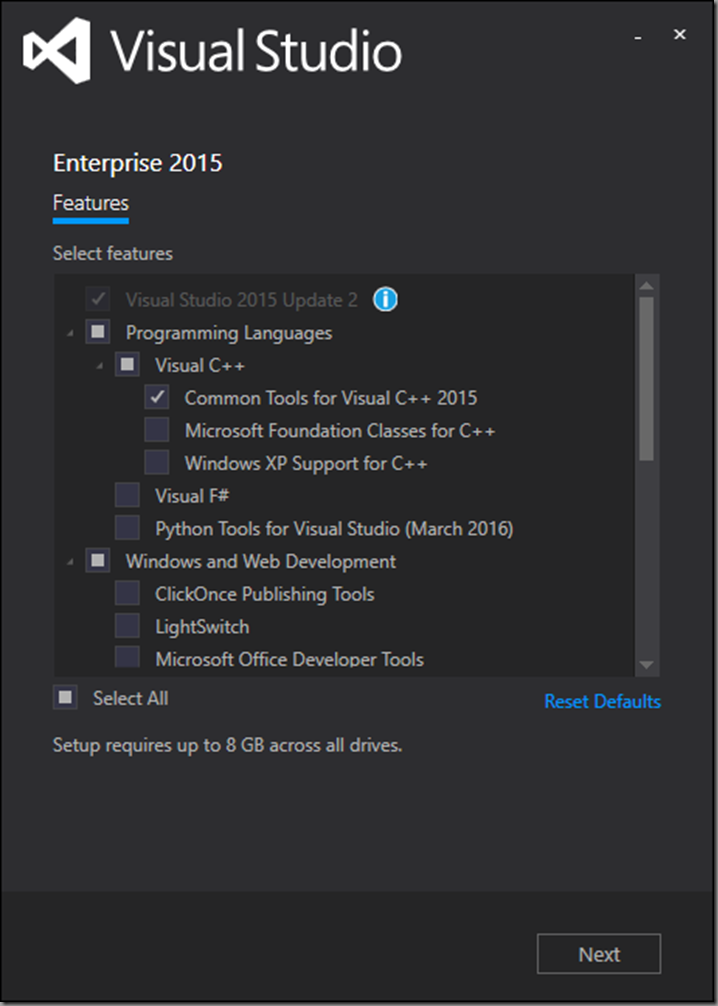Check ClickOnce Publishing Tools
718x1006 pixels.
127,593
